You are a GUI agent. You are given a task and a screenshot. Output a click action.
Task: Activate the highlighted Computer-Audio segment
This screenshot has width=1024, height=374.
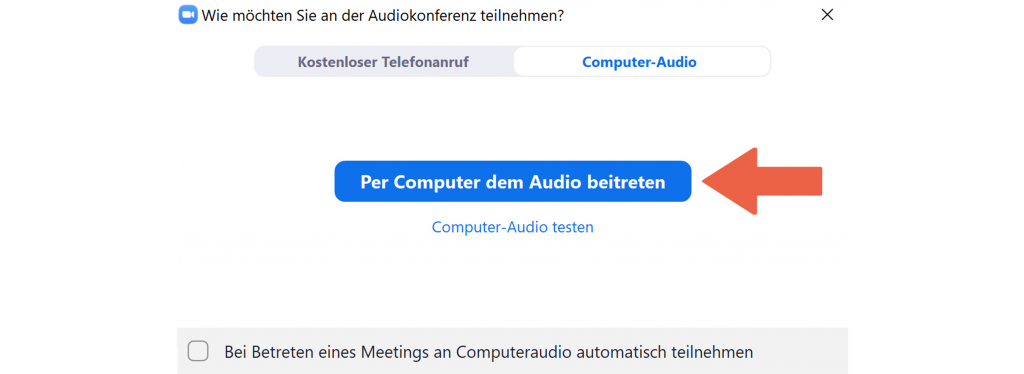pyautogui.click(x=639, y=63)
